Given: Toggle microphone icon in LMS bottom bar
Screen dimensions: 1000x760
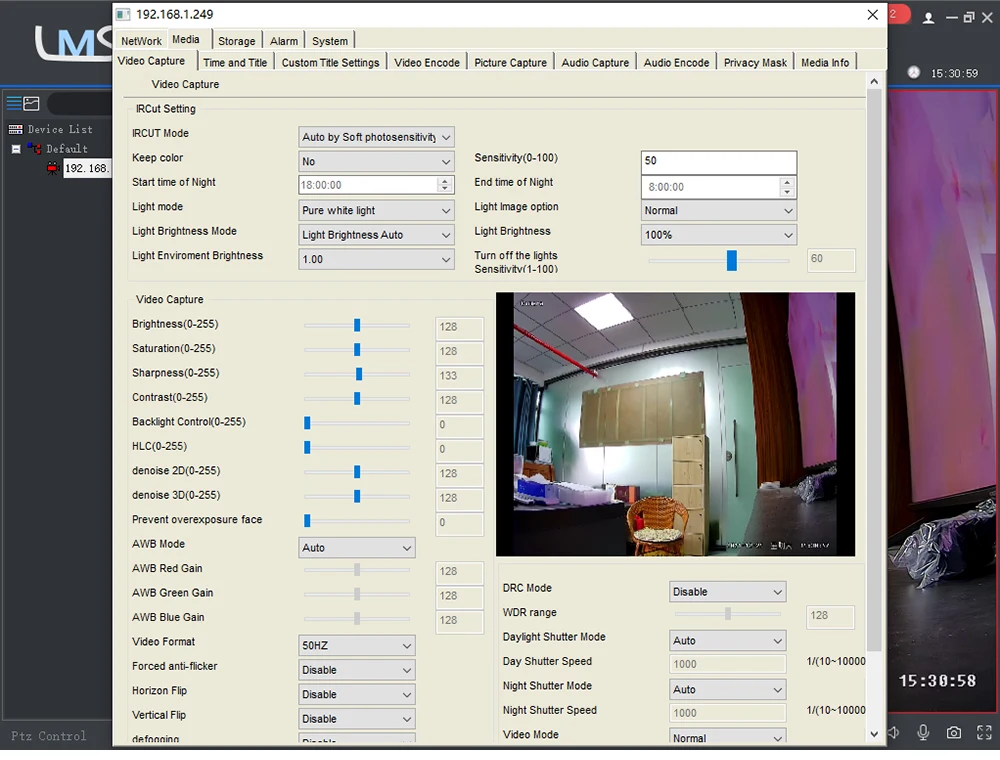Looking at the screenshot, I should [923, 733].
